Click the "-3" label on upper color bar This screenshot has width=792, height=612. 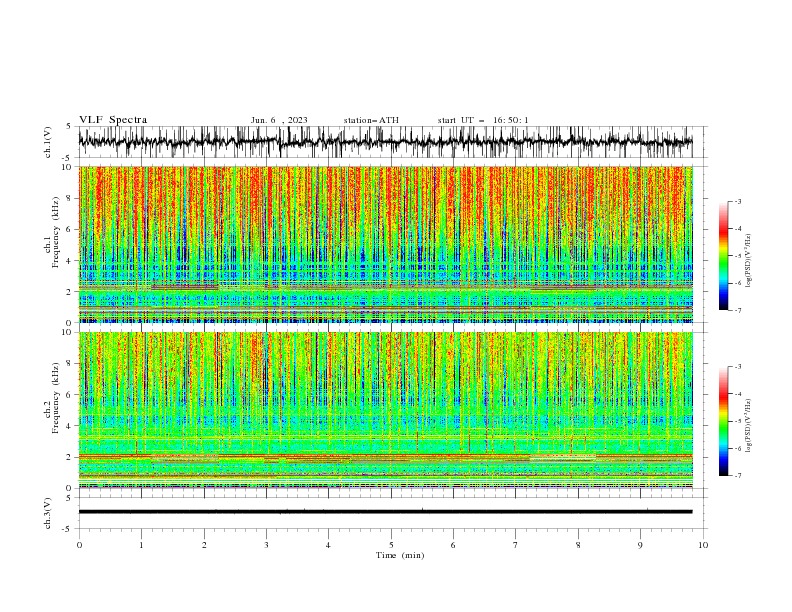tap(737, 201)
